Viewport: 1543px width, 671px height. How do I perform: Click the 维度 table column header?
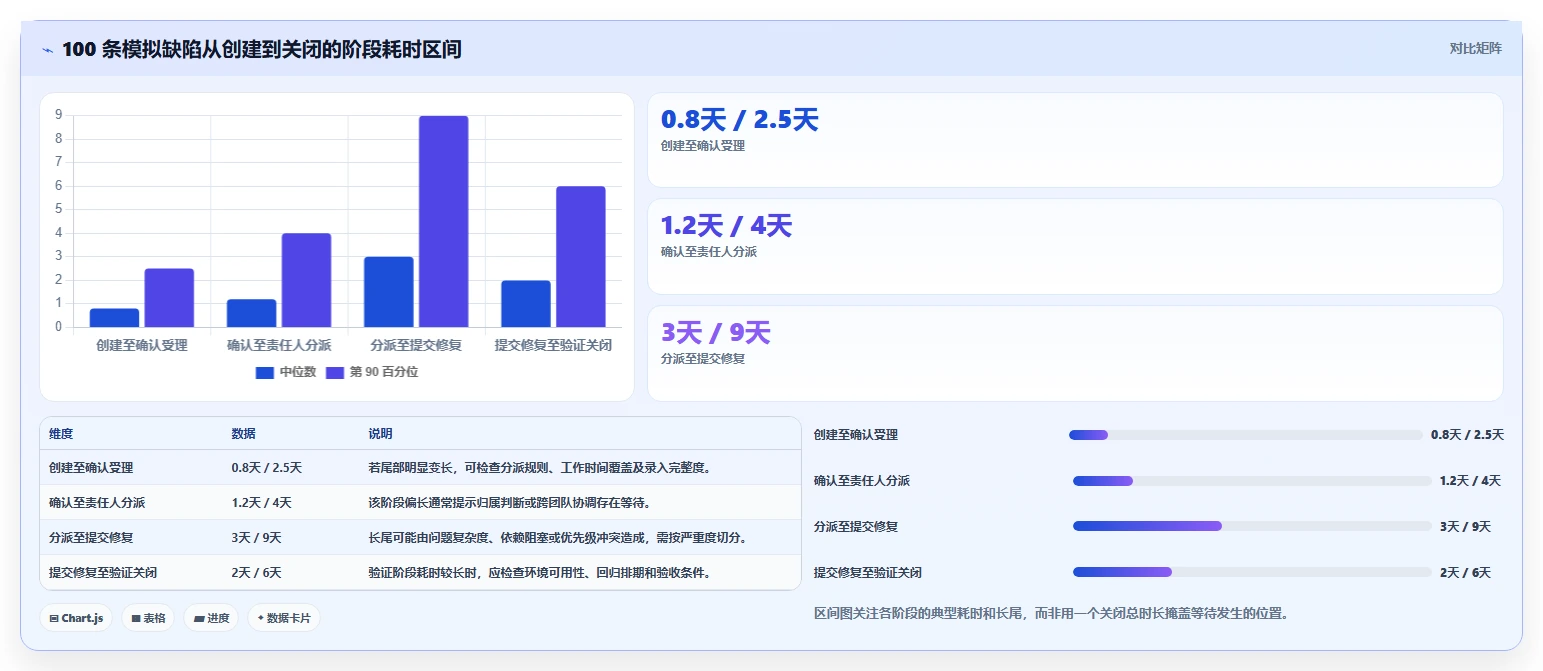[x=61, y=434]
